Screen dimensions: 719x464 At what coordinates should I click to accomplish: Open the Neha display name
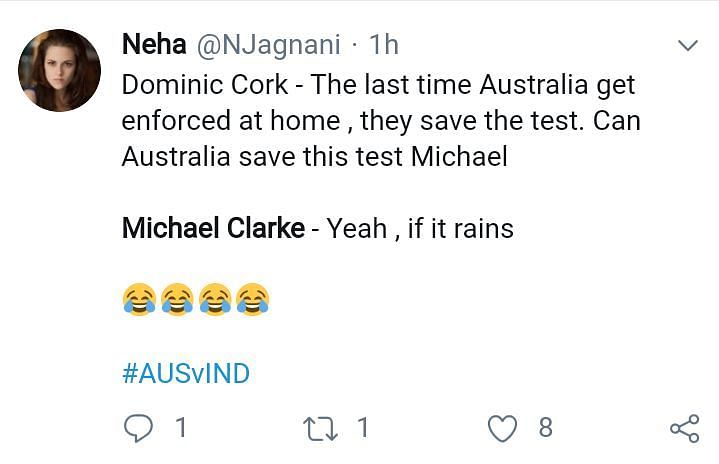tap(151, 44)
